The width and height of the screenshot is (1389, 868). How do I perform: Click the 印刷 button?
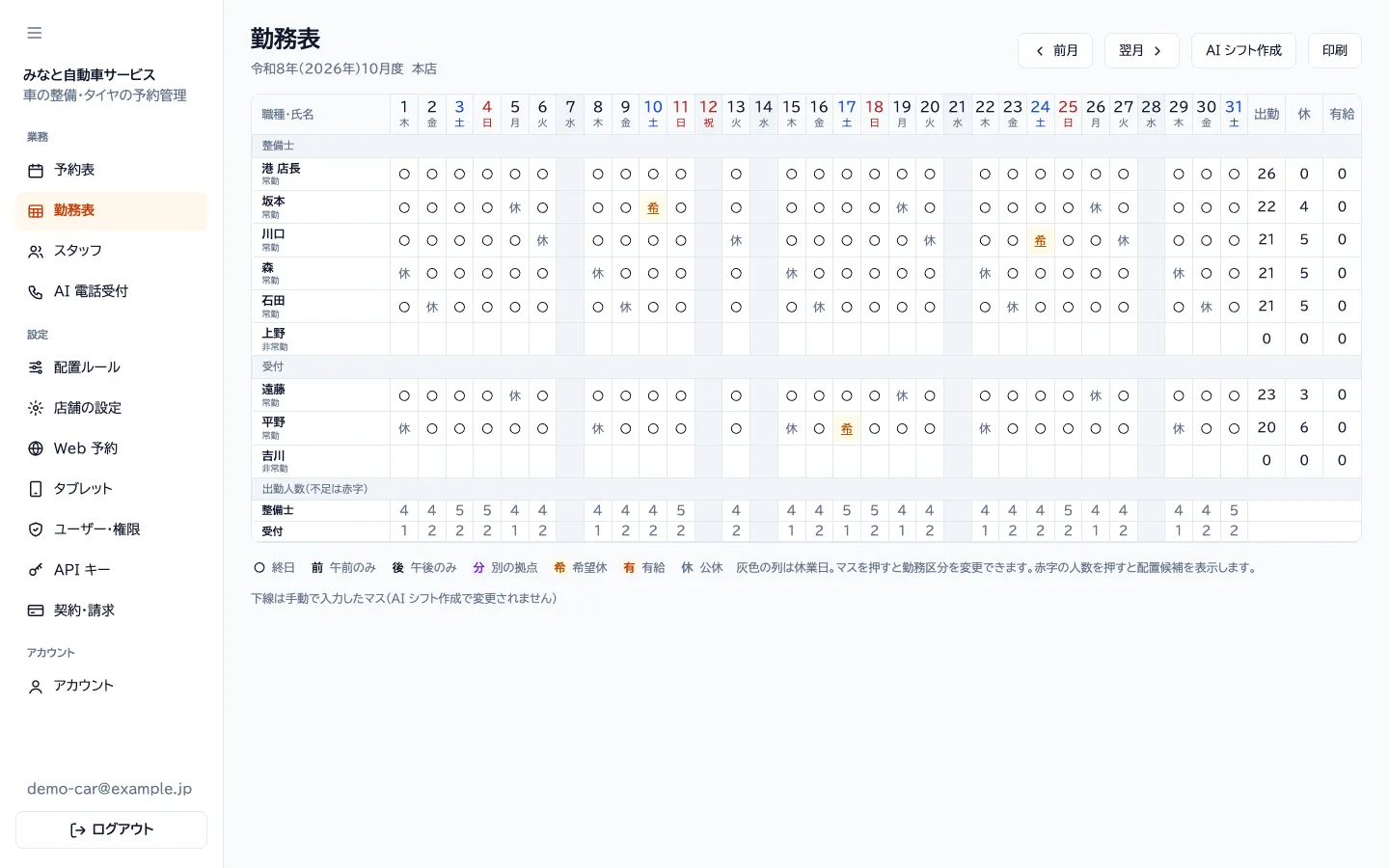pyautogui.click(x=1335, y=51)
